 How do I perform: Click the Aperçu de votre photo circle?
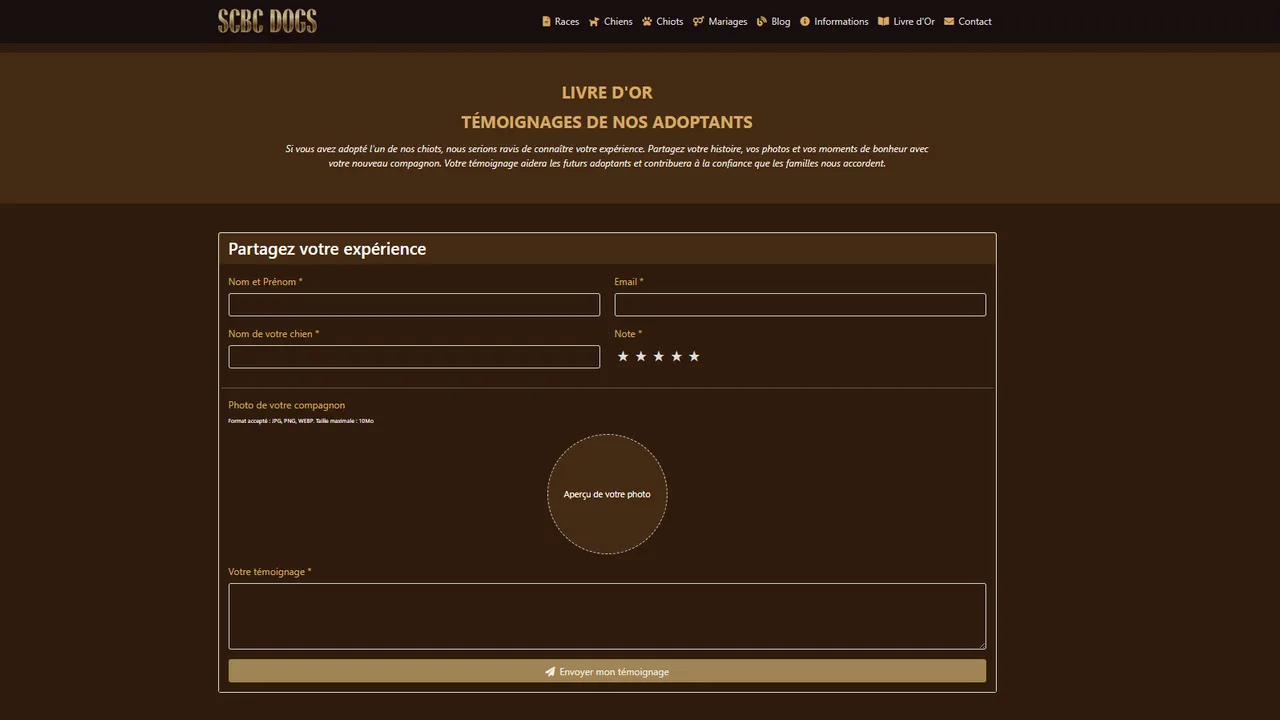click(x=607, y=494)
